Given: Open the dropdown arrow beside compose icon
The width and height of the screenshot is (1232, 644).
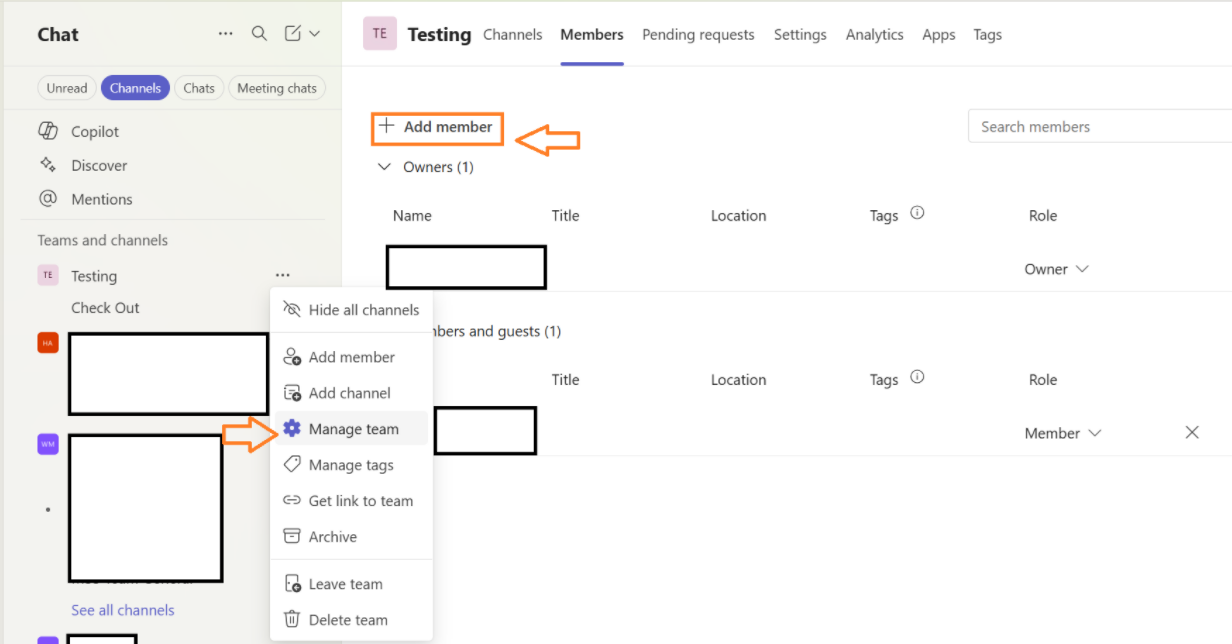Looking at the screenshot, I should (x=314, y=34).
